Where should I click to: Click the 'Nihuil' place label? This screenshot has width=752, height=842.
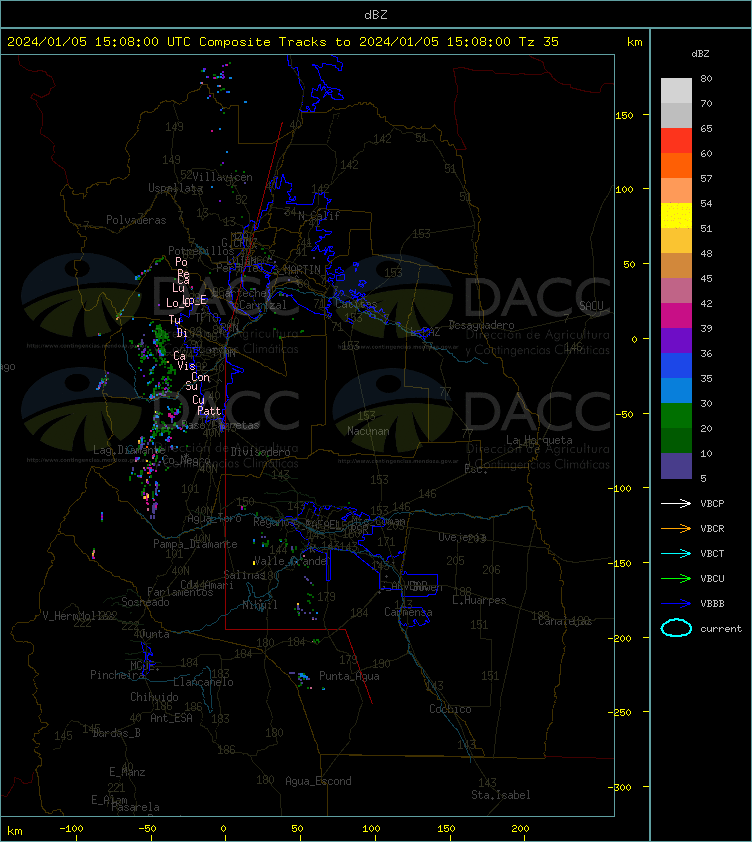[x=260, y=605]
